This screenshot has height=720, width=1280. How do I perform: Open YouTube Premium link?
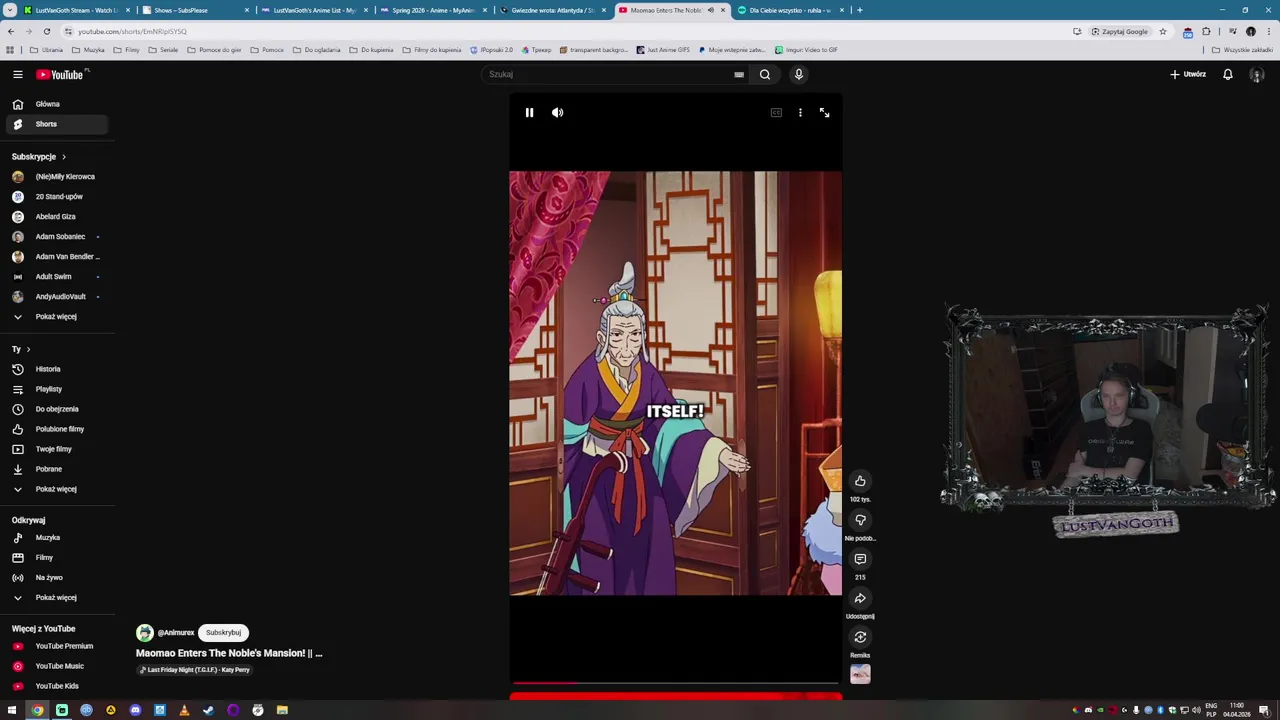coord(56,646)
